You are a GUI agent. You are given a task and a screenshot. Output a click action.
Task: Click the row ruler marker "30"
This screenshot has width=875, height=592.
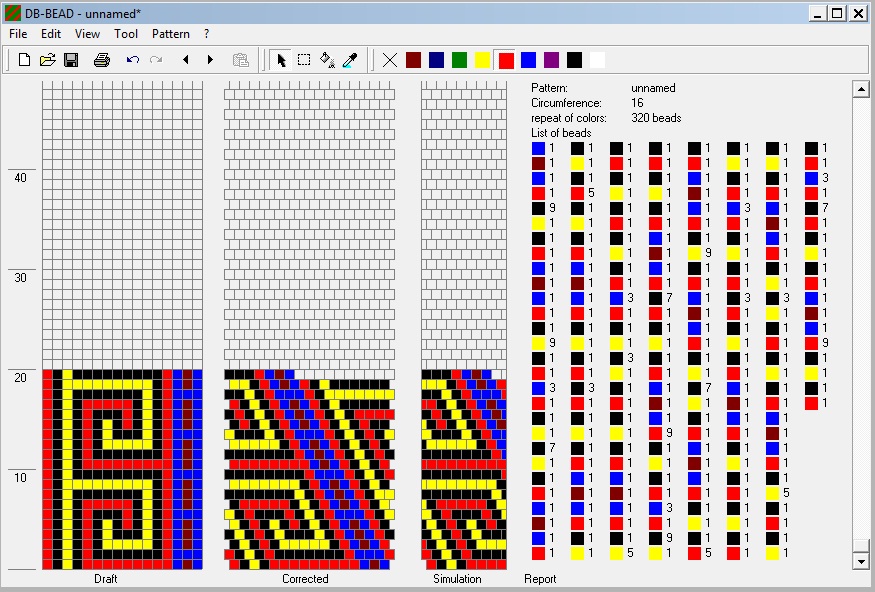tap(20, 277)
